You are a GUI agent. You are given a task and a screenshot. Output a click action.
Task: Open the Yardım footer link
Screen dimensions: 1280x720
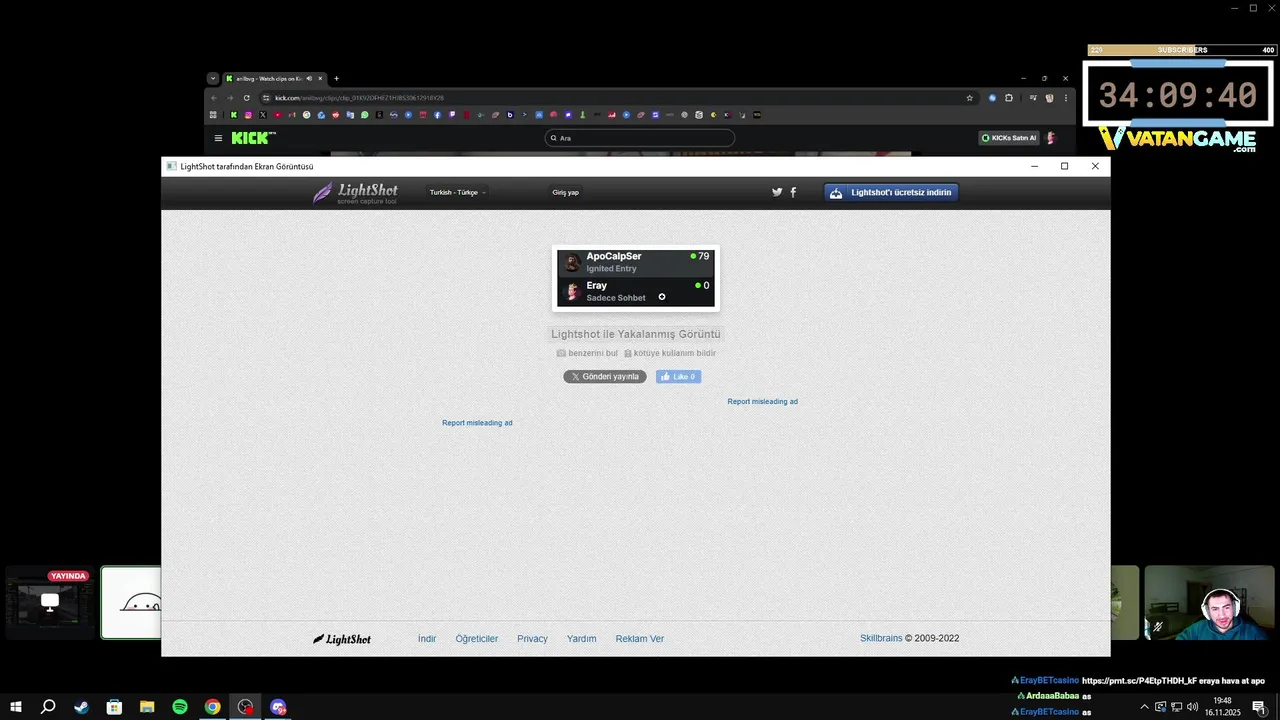581,639
